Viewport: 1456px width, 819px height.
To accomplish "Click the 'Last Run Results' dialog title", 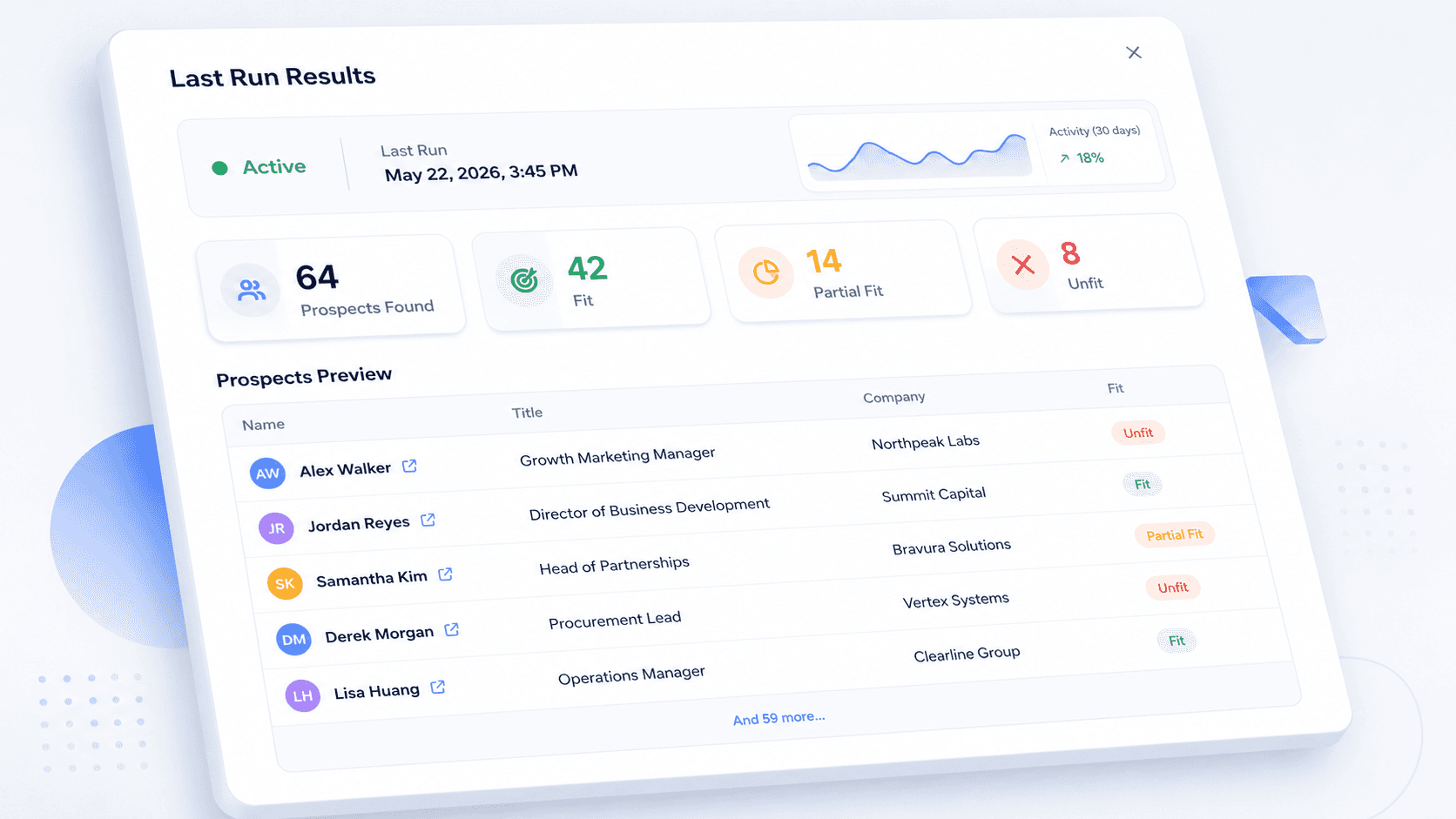I will pos(273,77).
